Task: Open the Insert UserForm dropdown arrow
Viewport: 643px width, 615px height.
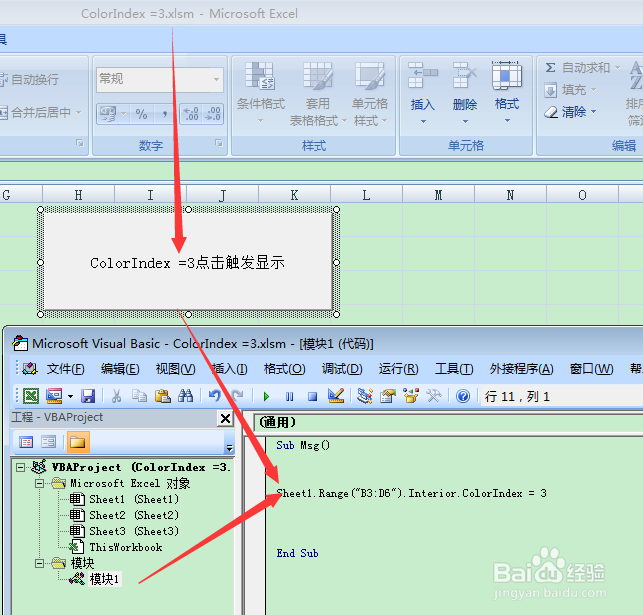Action: point(70,396)
